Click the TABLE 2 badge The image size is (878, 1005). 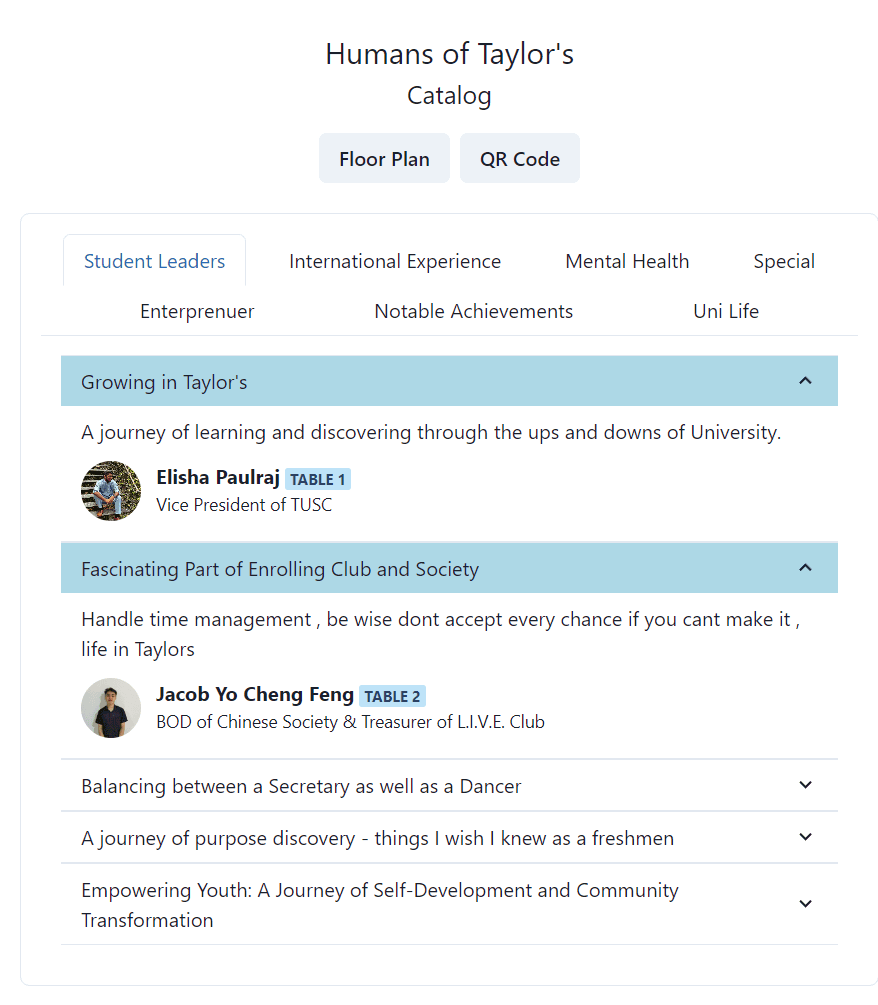click(392, 696)
